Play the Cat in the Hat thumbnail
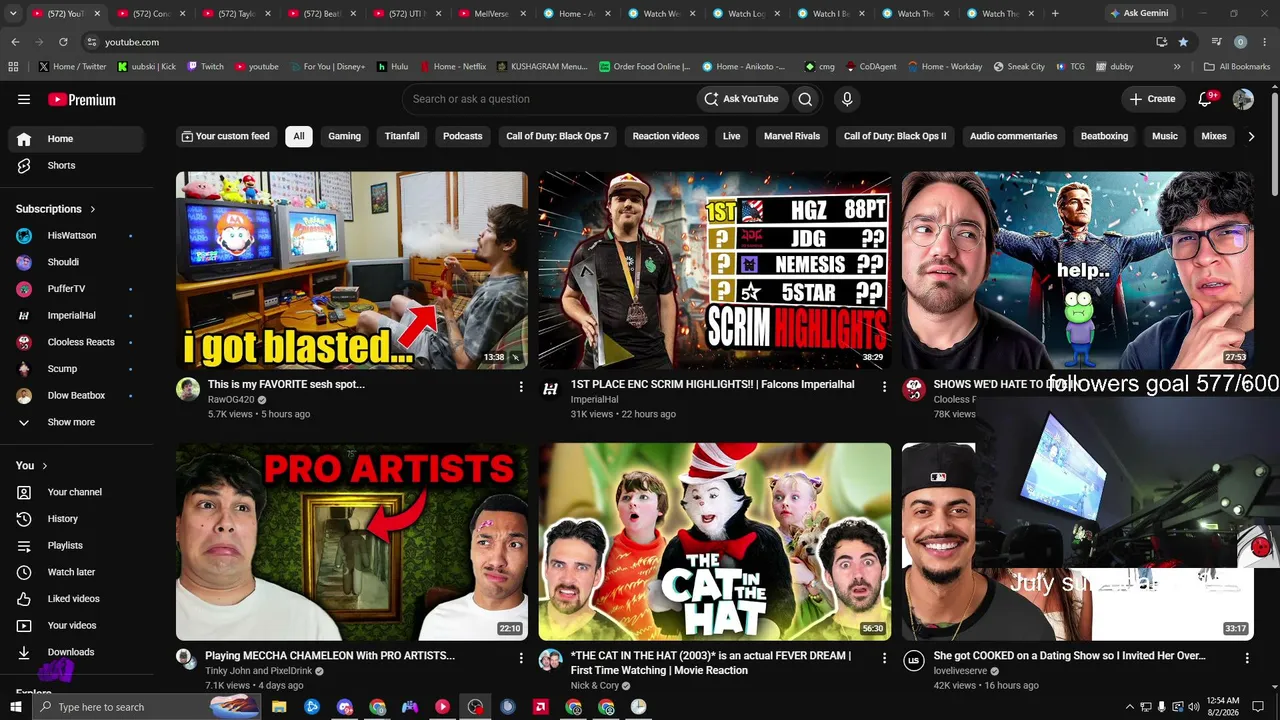1280x720 pixels. [x=715, y=541]
